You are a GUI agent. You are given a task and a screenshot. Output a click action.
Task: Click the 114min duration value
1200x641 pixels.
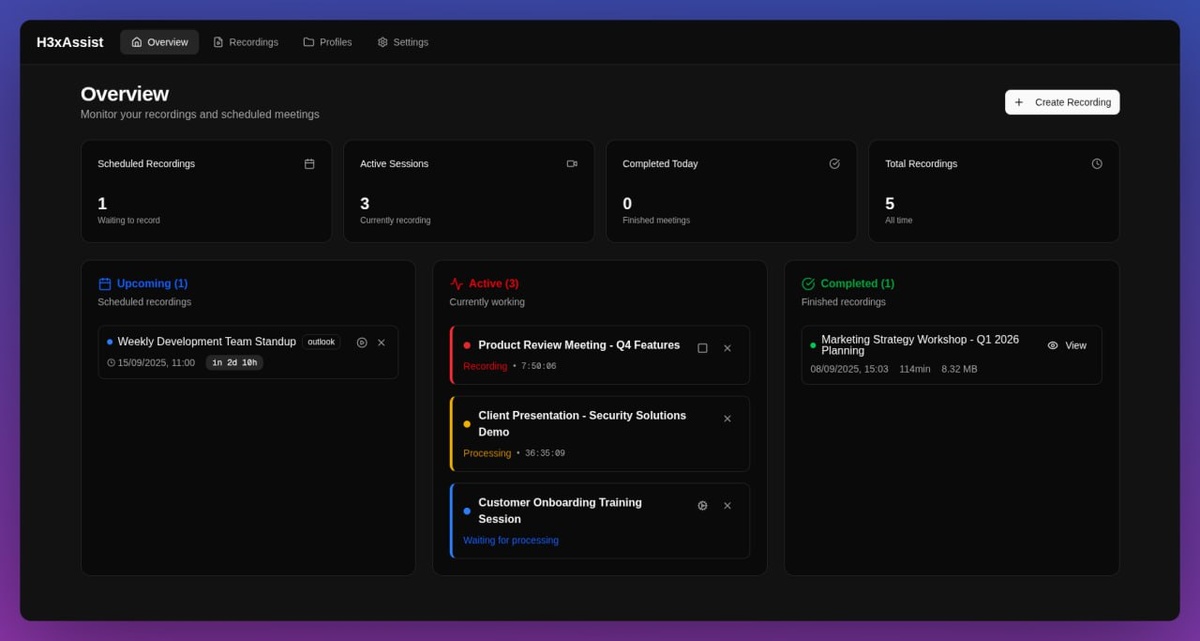pyautogui.click(x=915, y=370)
